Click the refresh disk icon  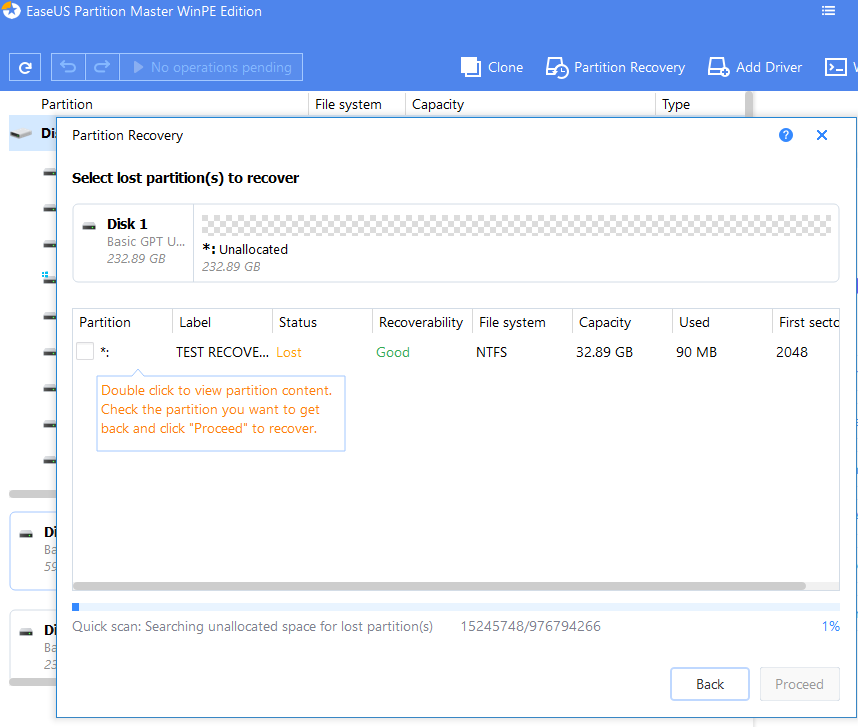click(x=25, y=67)
